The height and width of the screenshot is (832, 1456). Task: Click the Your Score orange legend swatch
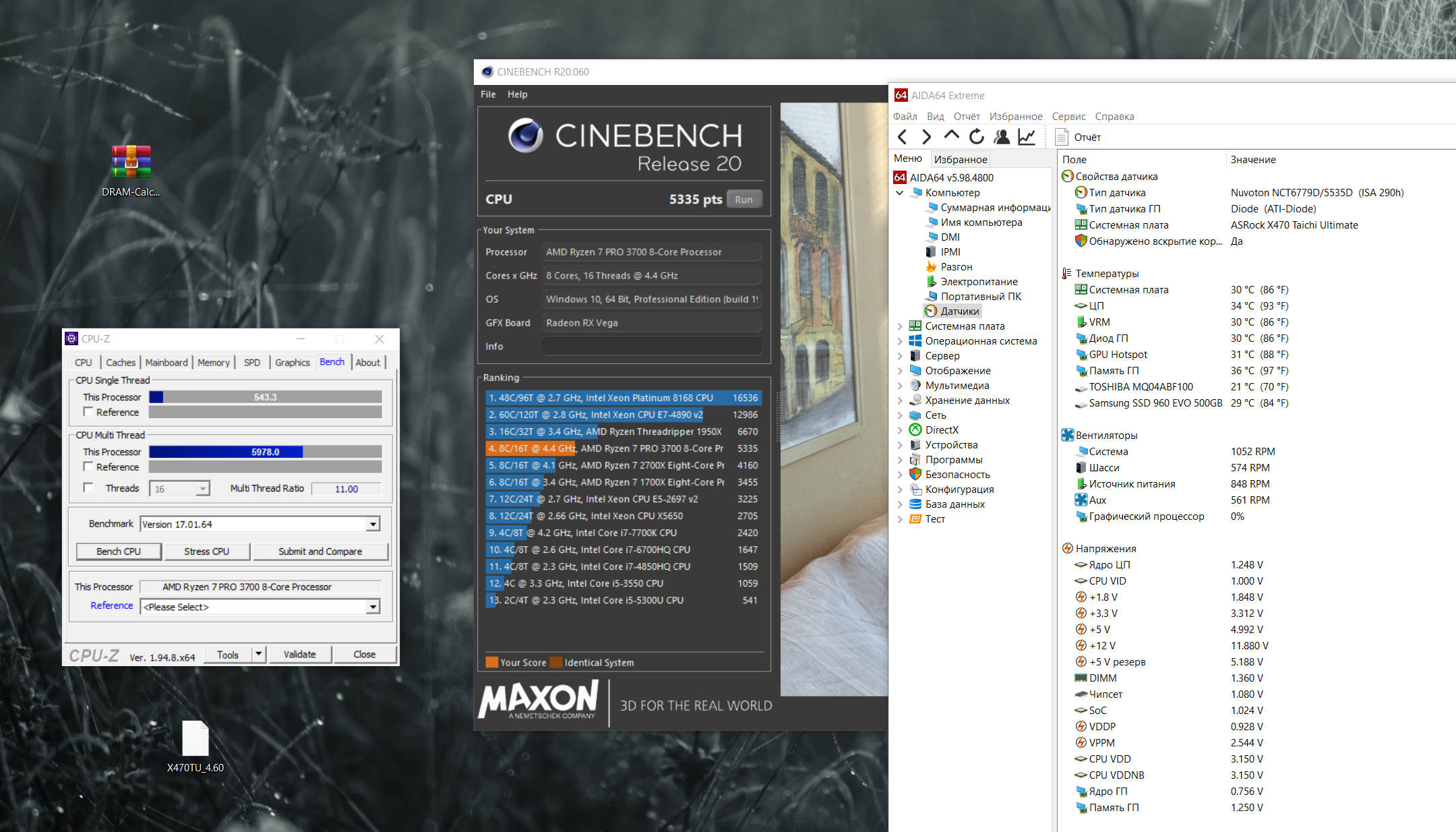pos(492,662)
